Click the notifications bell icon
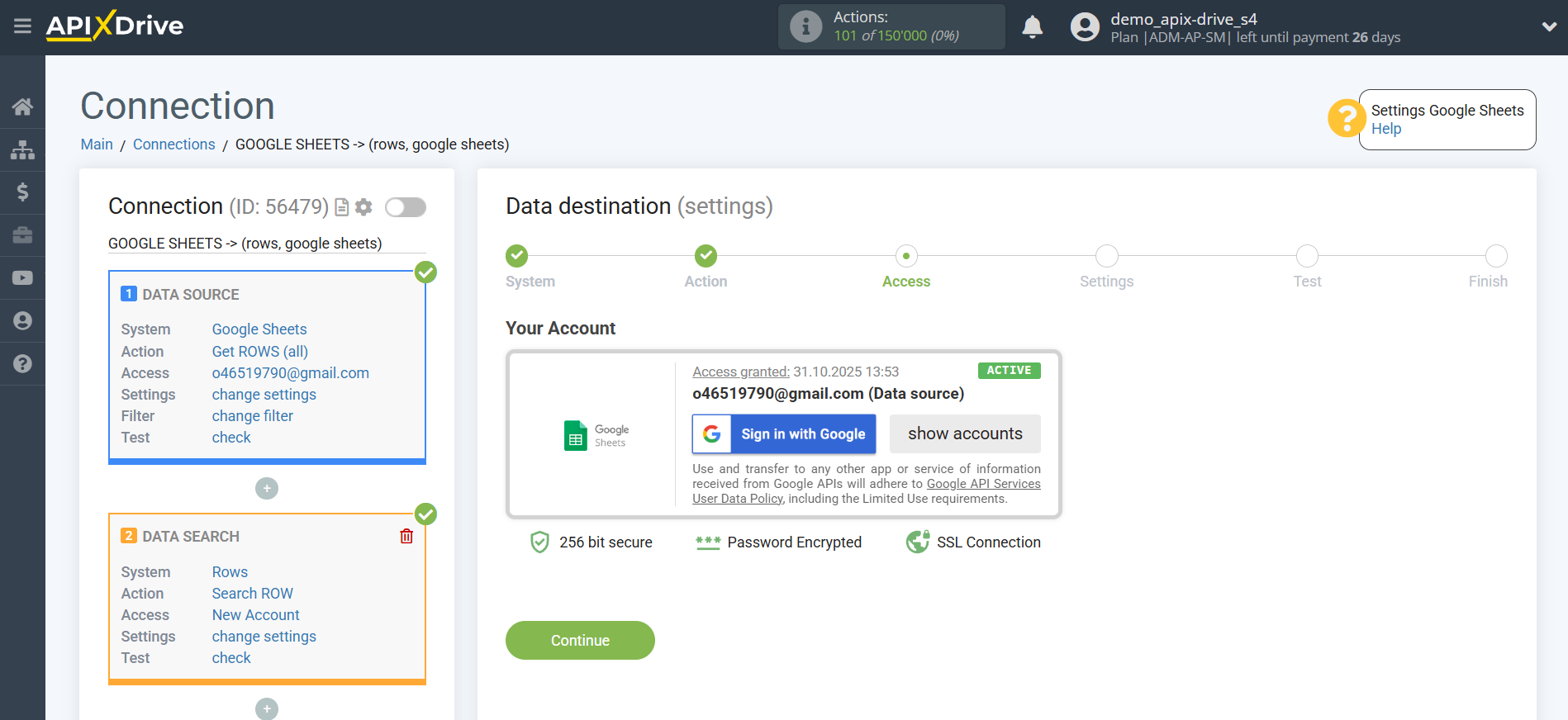The width and height of the screenshot is (1568, 720). click(1032, 27)
